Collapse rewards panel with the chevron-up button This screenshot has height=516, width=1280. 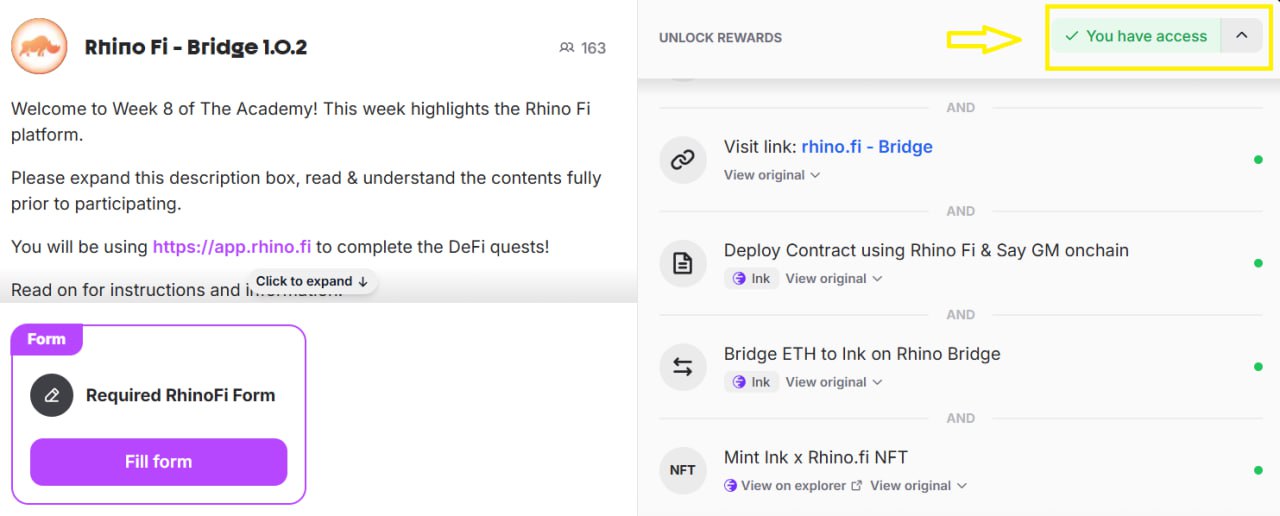click(1242, 36)
